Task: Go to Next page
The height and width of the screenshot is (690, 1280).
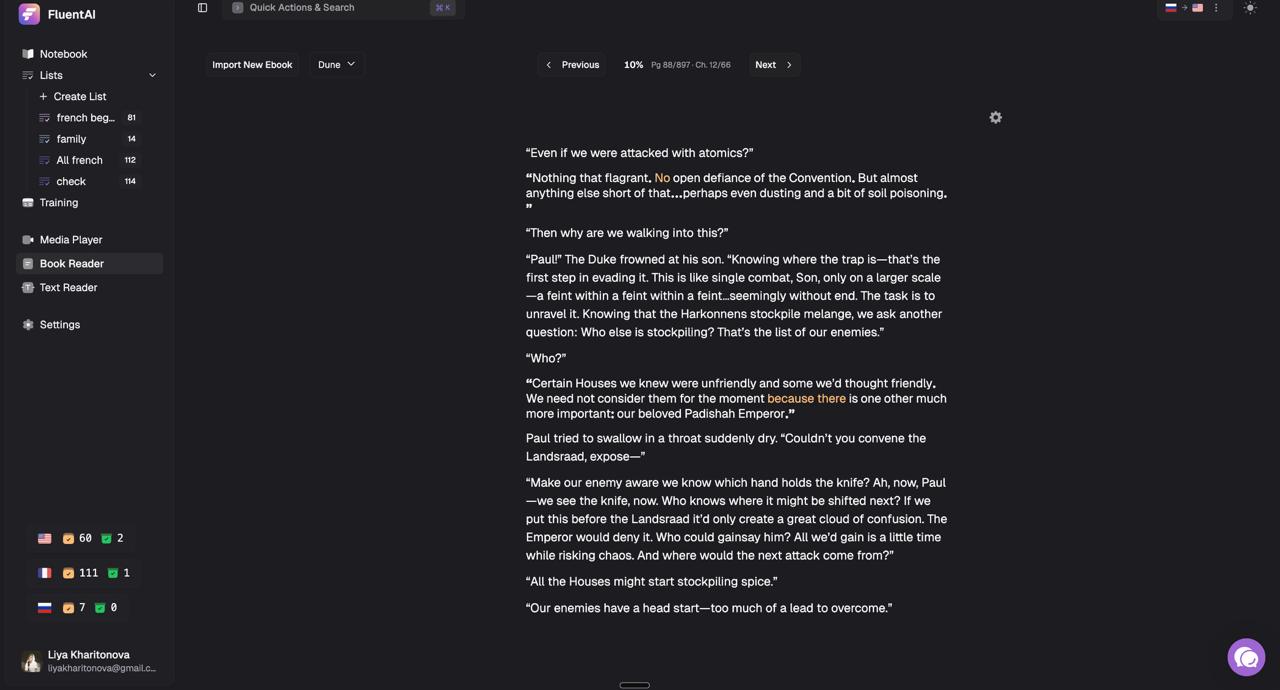Action: coord(774,65)
